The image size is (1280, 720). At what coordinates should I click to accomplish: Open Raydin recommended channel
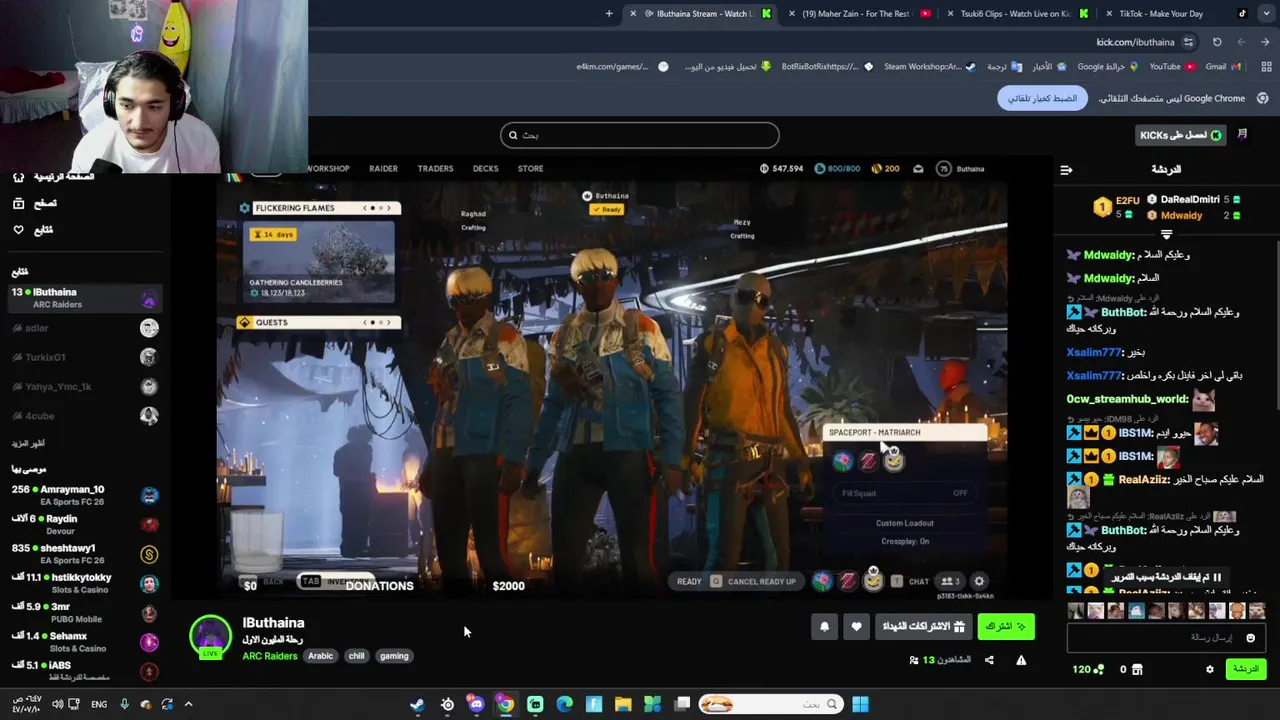coord(84,524)
